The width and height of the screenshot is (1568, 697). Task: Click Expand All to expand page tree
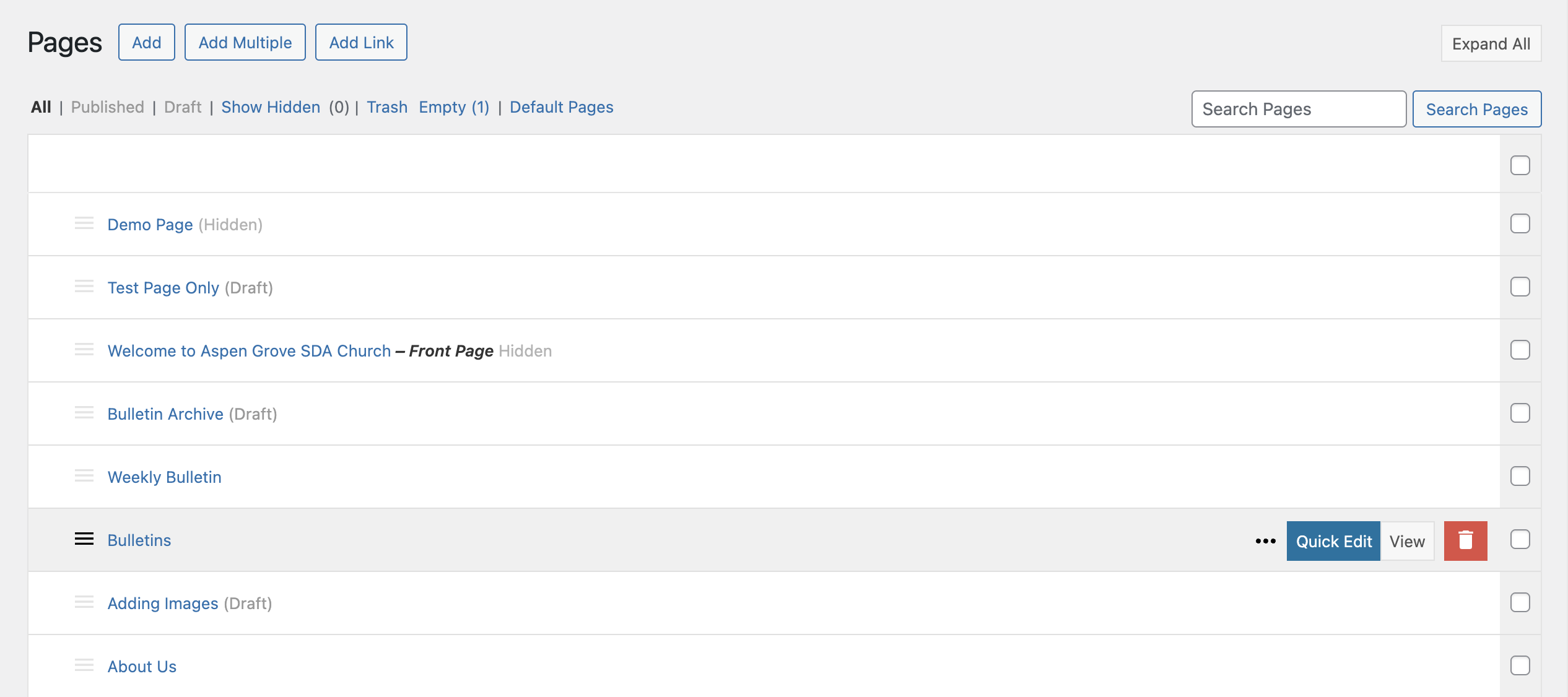(x=1491, y=43)
